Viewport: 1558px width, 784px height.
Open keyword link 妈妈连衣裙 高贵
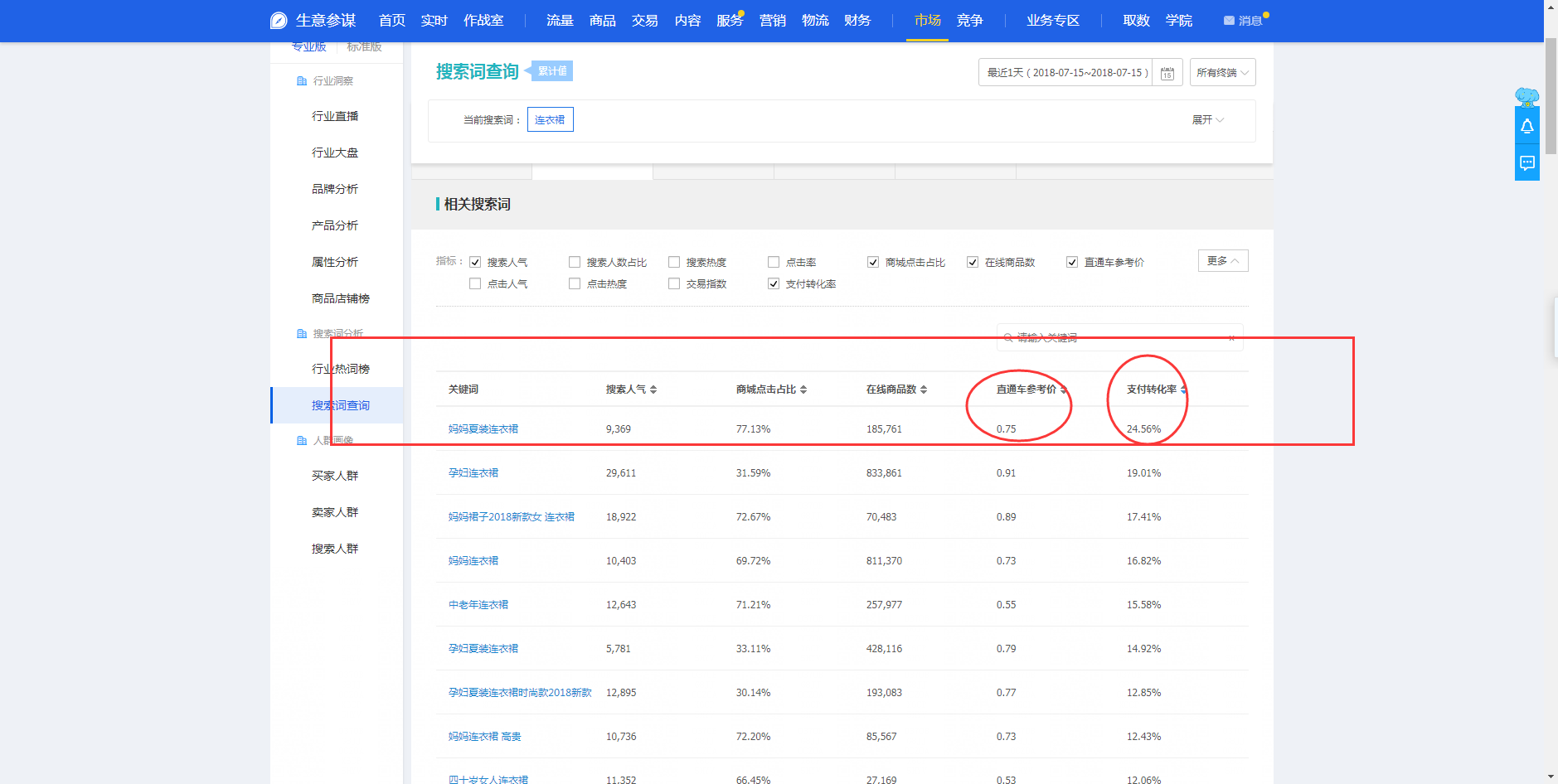click(485, 737)
